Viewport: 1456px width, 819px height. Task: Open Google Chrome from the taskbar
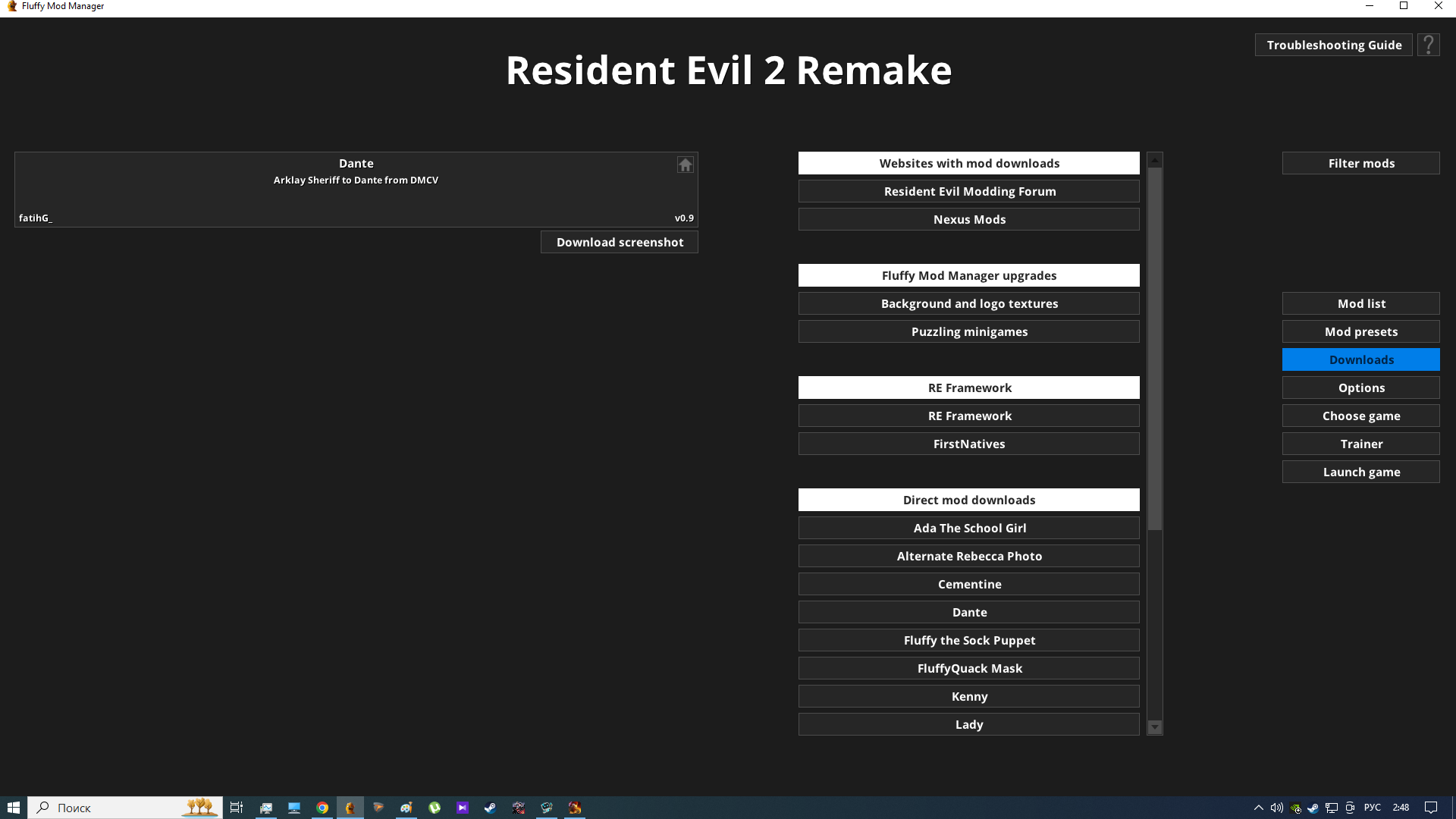(x=322, y=808)
